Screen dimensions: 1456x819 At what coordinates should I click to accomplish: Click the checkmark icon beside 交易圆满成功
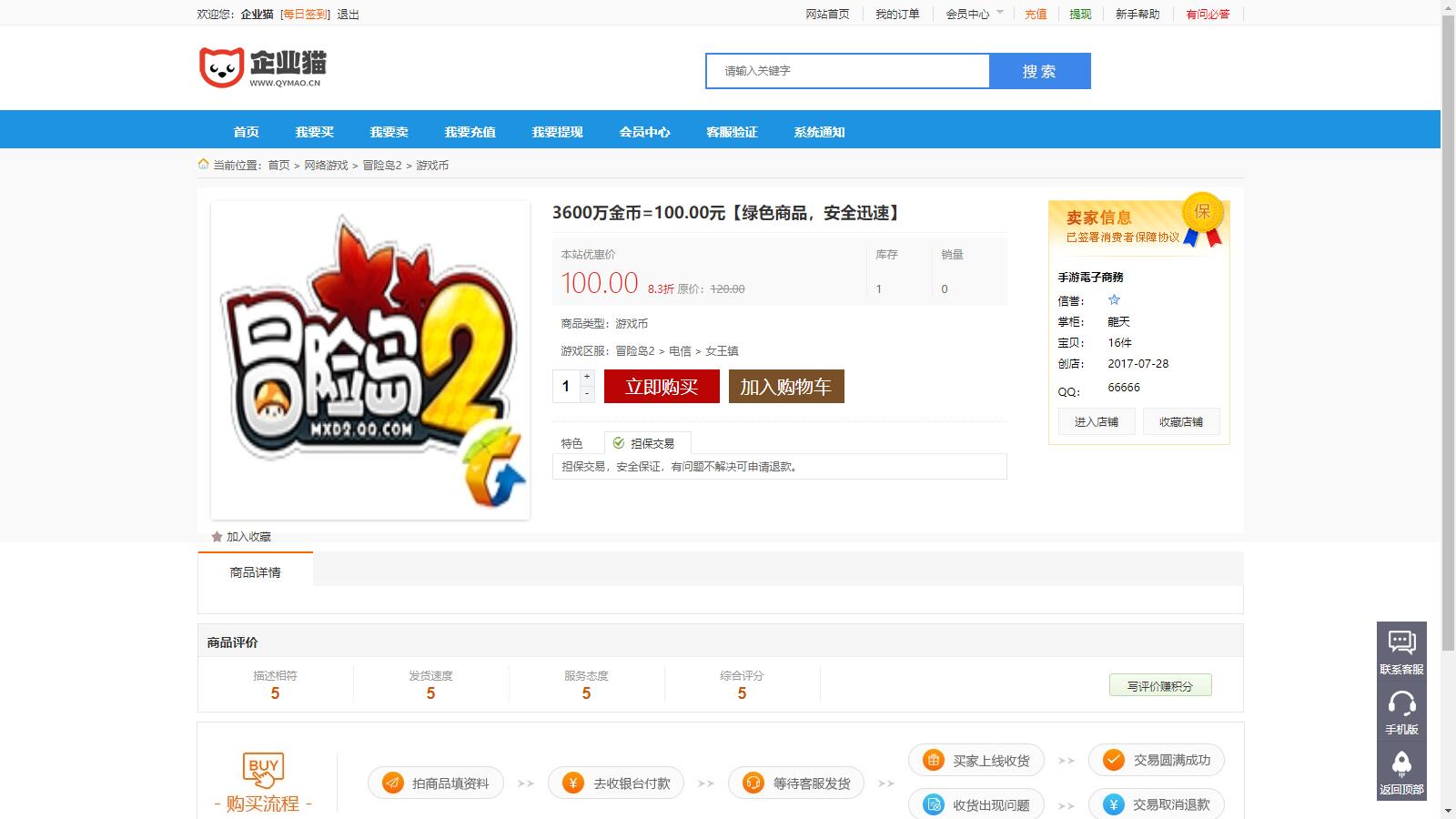(1114, 758)
